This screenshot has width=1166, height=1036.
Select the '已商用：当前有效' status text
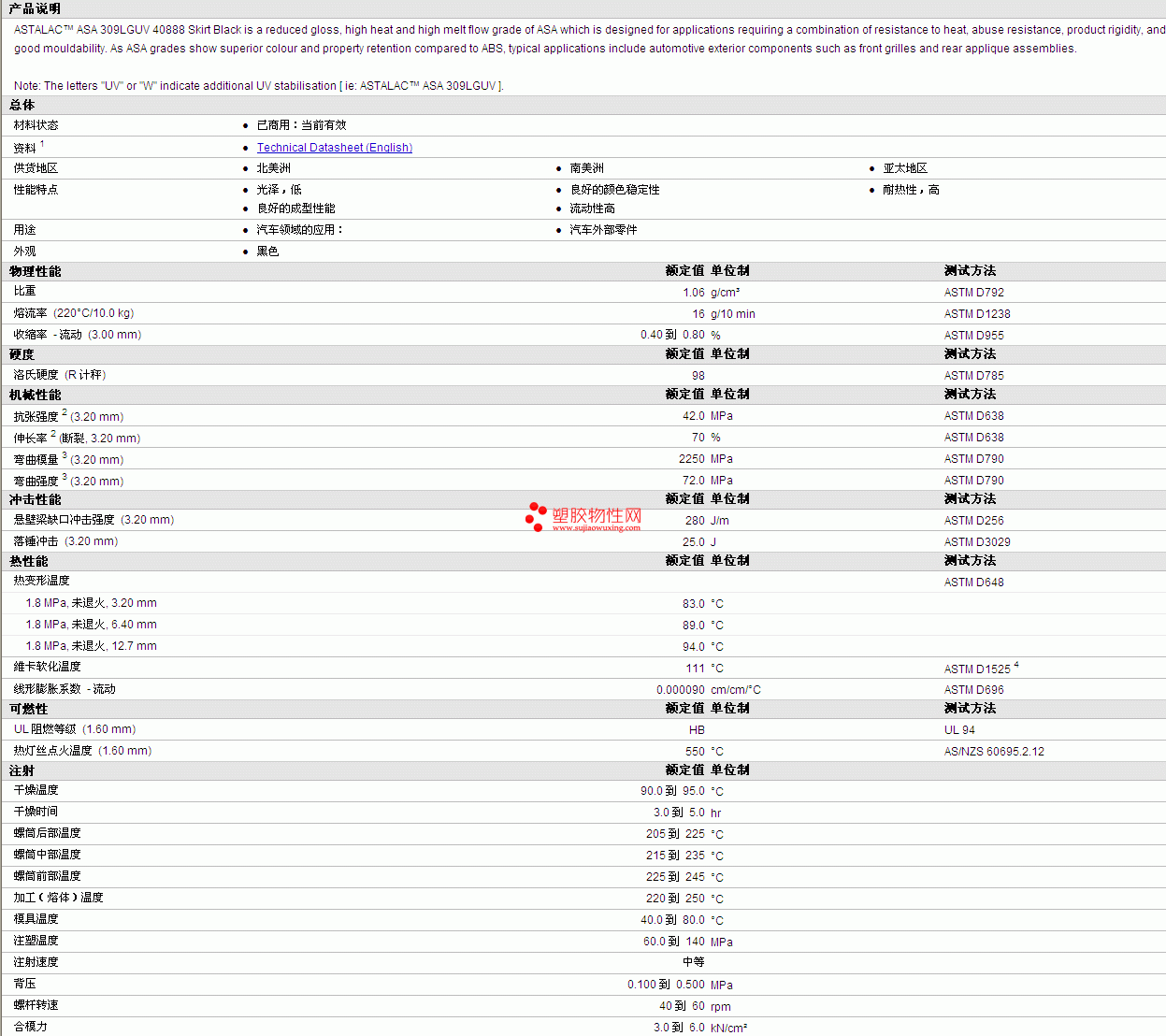[x=301, y=125]
